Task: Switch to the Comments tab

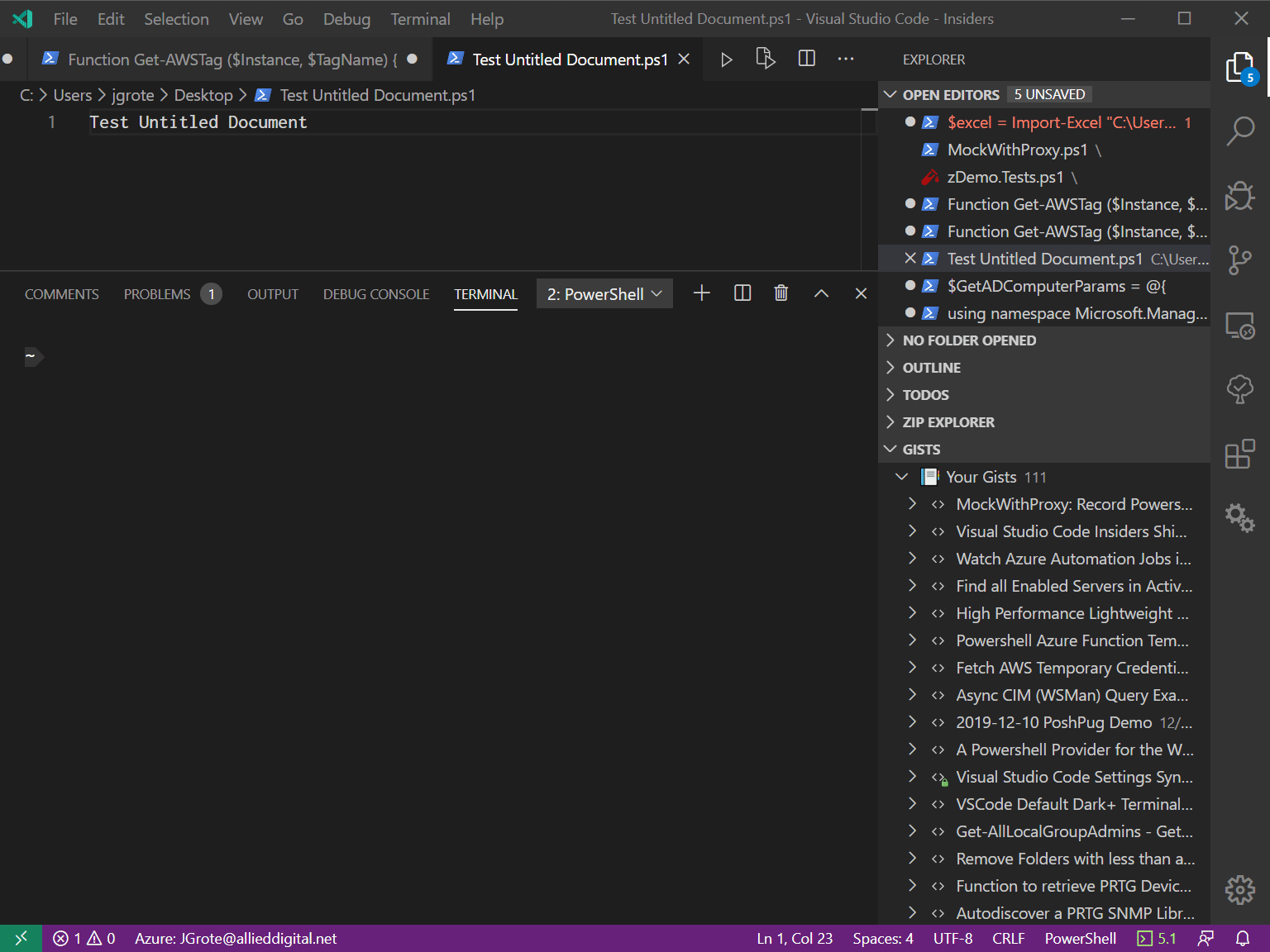Action: click(61, 294)
